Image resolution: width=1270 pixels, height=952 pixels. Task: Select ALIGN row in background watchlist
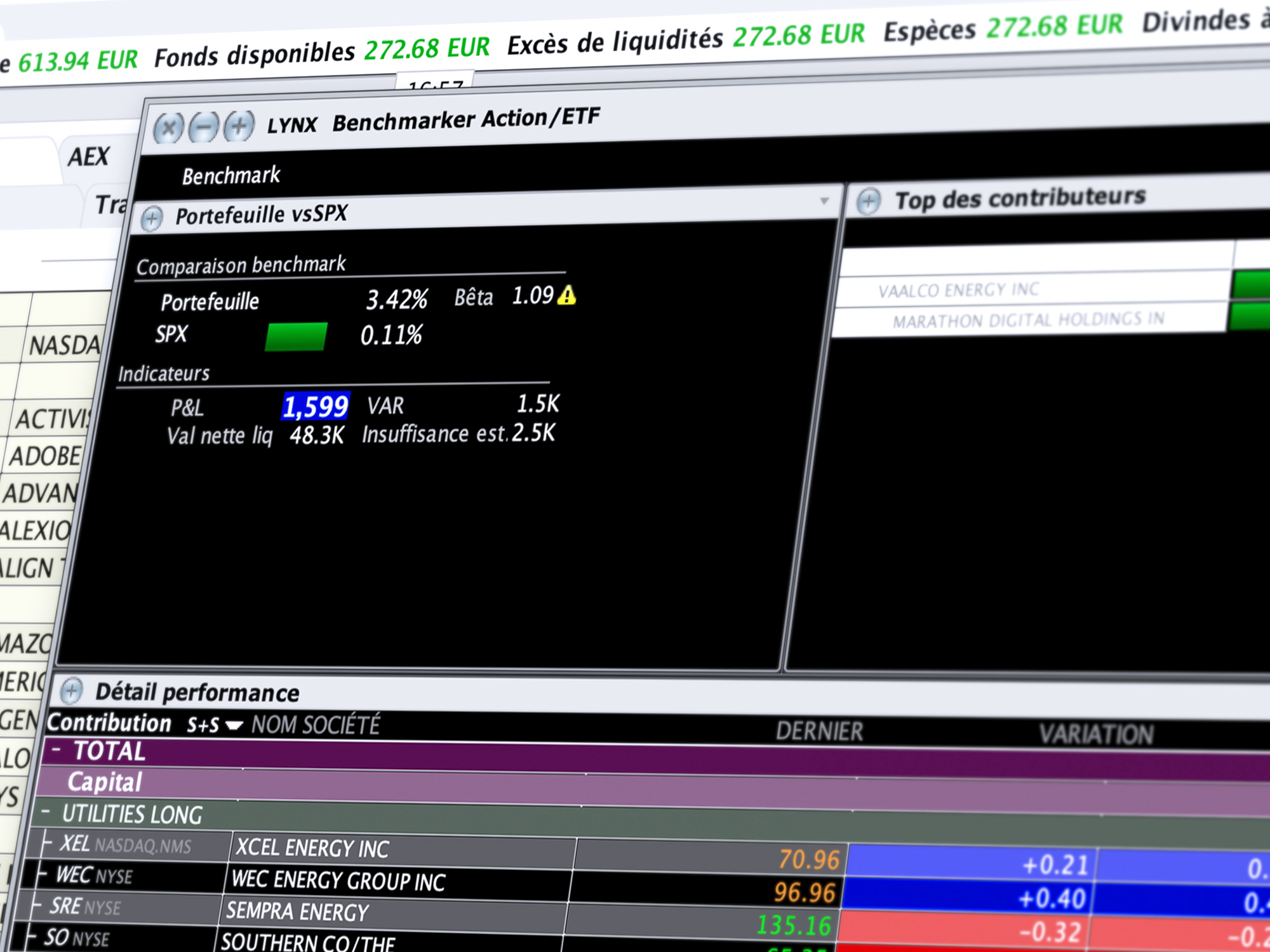pos(32,568)
